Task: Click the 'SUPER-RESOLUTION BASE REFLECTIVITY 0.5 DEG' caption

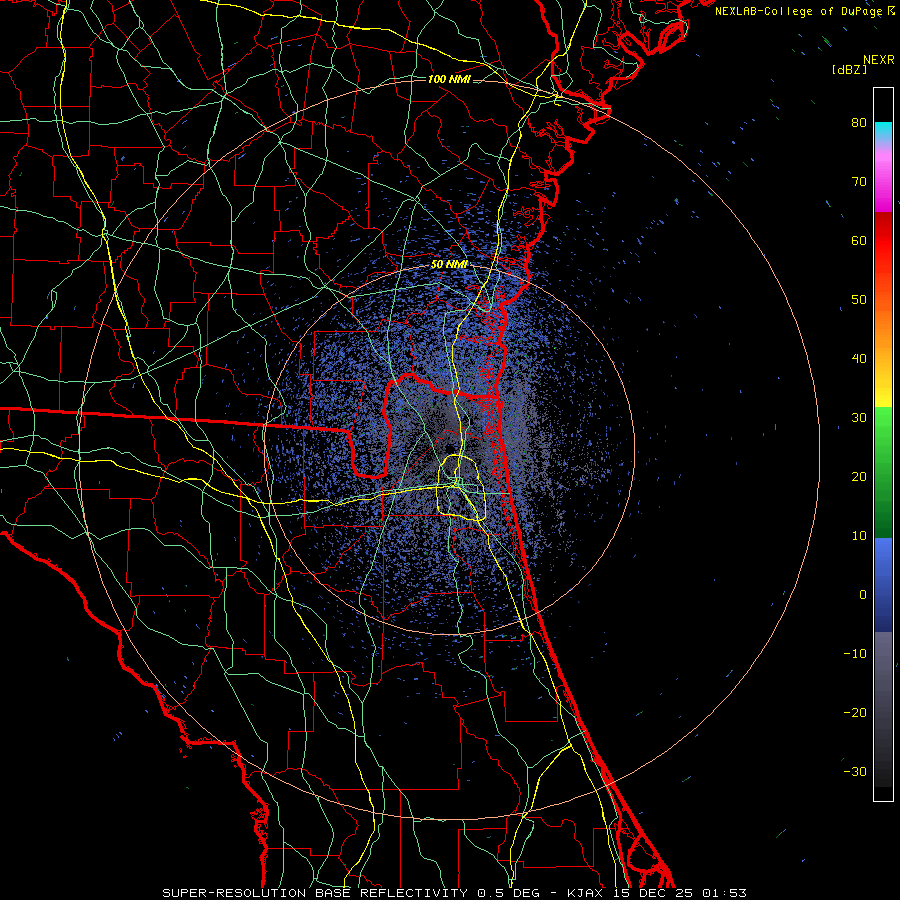Action: (x=351, y=893)
